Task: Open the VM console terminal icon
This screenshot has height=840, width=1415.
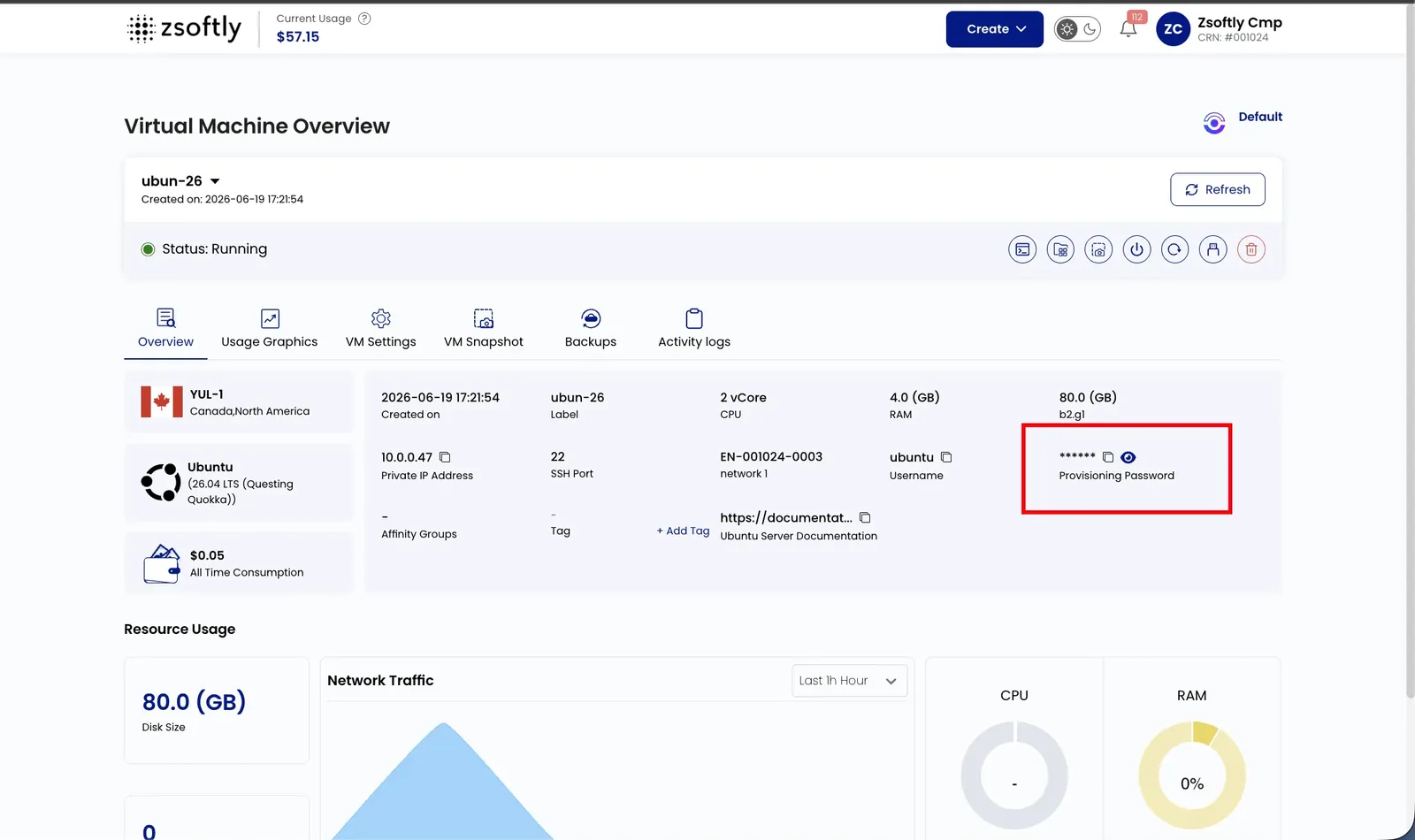Action: (1022, 249)
